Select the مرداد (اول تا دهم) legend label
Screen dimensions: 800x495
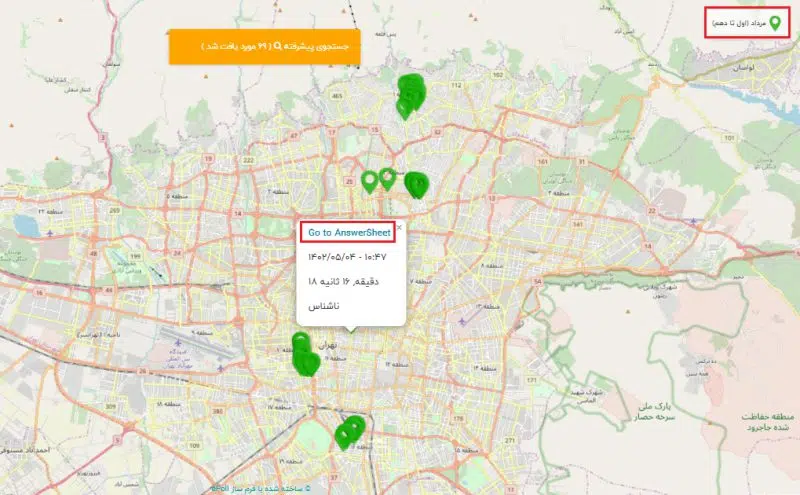(x=739, y=23)
